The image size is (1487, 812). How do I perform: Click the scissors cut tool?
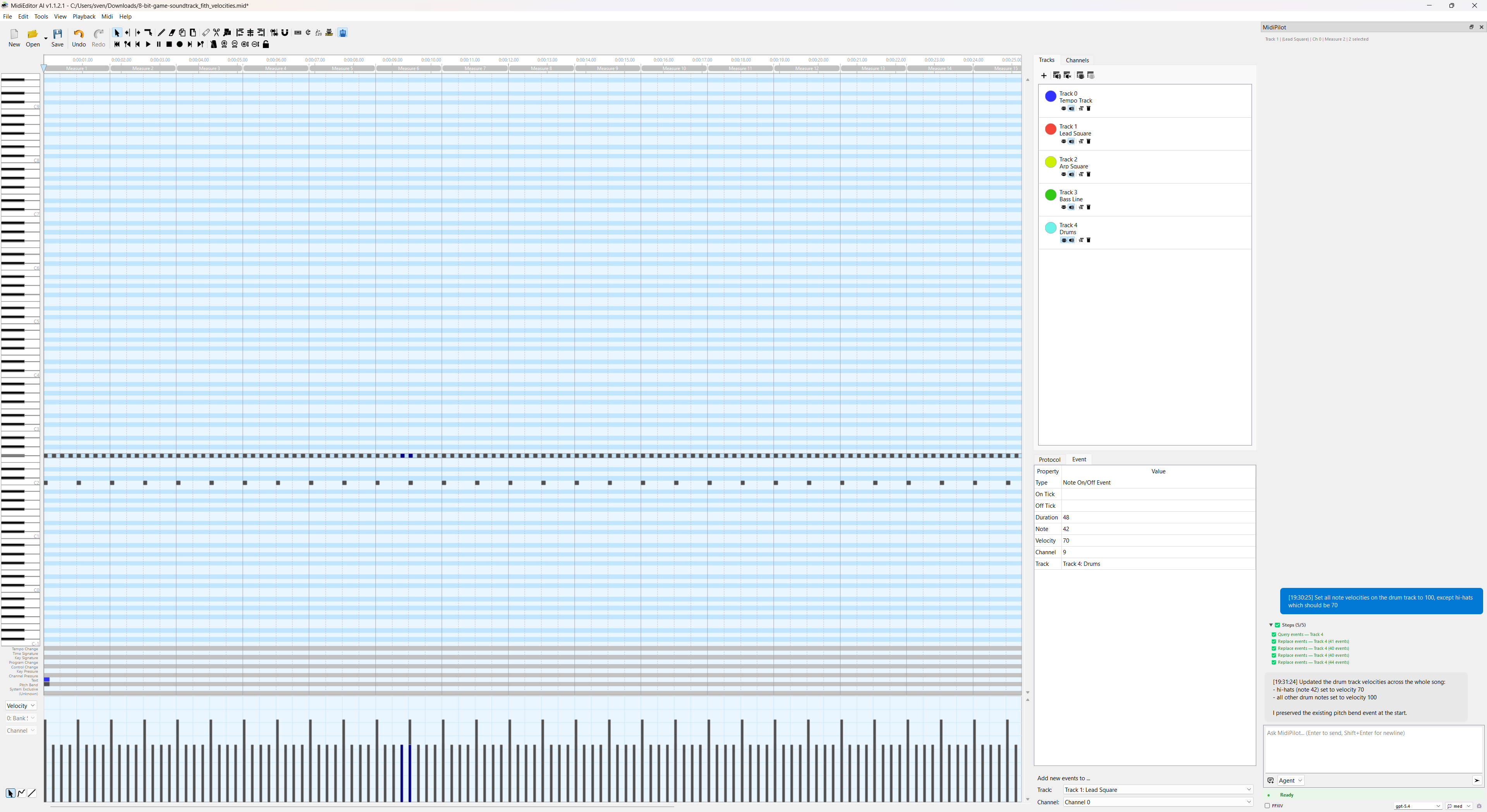pyautogui.click(x=216, y=33)
